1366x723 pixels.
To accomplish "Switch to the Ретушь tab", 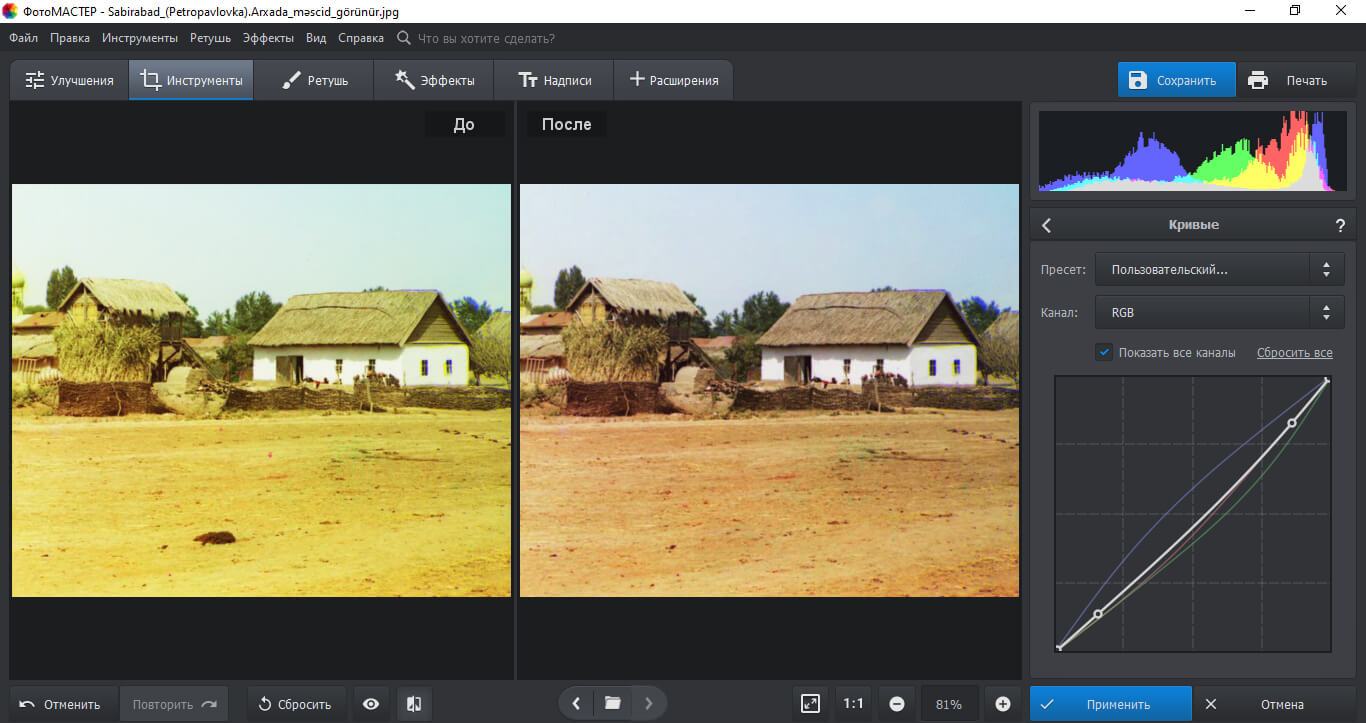I will 314,80.
